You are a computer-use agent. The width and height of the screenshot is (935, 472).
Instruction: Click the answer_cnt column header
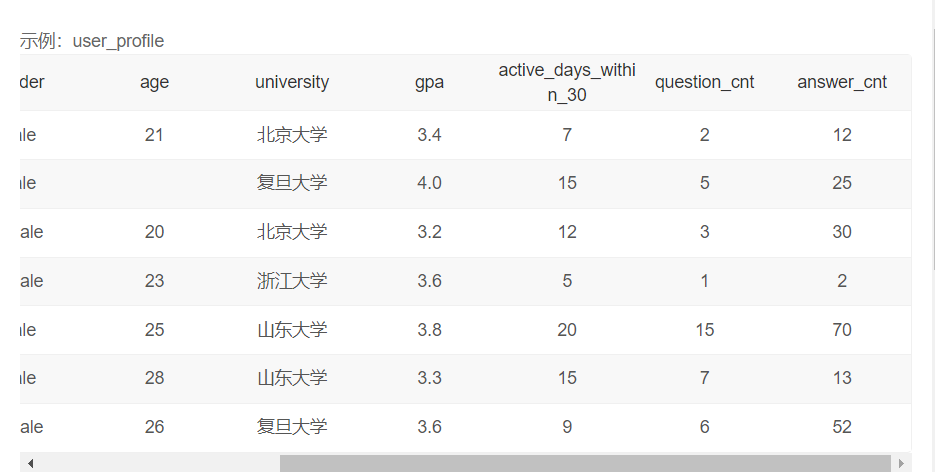click(x=842, y=83)
